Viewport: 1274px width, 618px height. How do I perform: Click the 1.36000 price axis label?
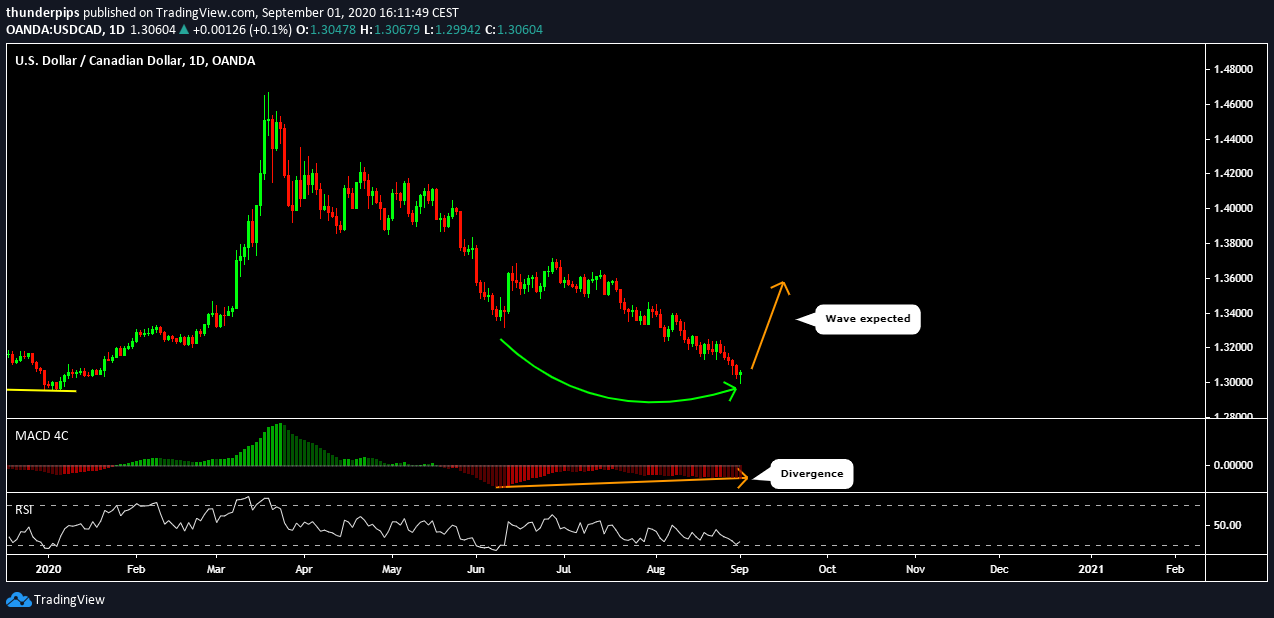tap(1234, 278)
